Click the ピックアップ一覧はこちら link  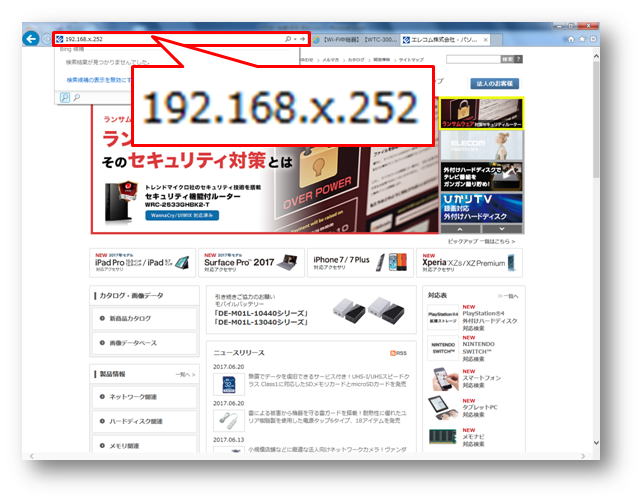tap(481, 242)
